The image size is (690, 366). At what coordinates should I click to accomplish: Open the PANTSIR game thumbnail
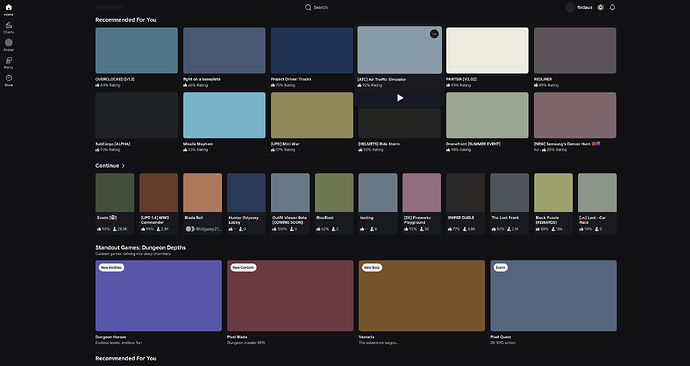click(487, 51)
